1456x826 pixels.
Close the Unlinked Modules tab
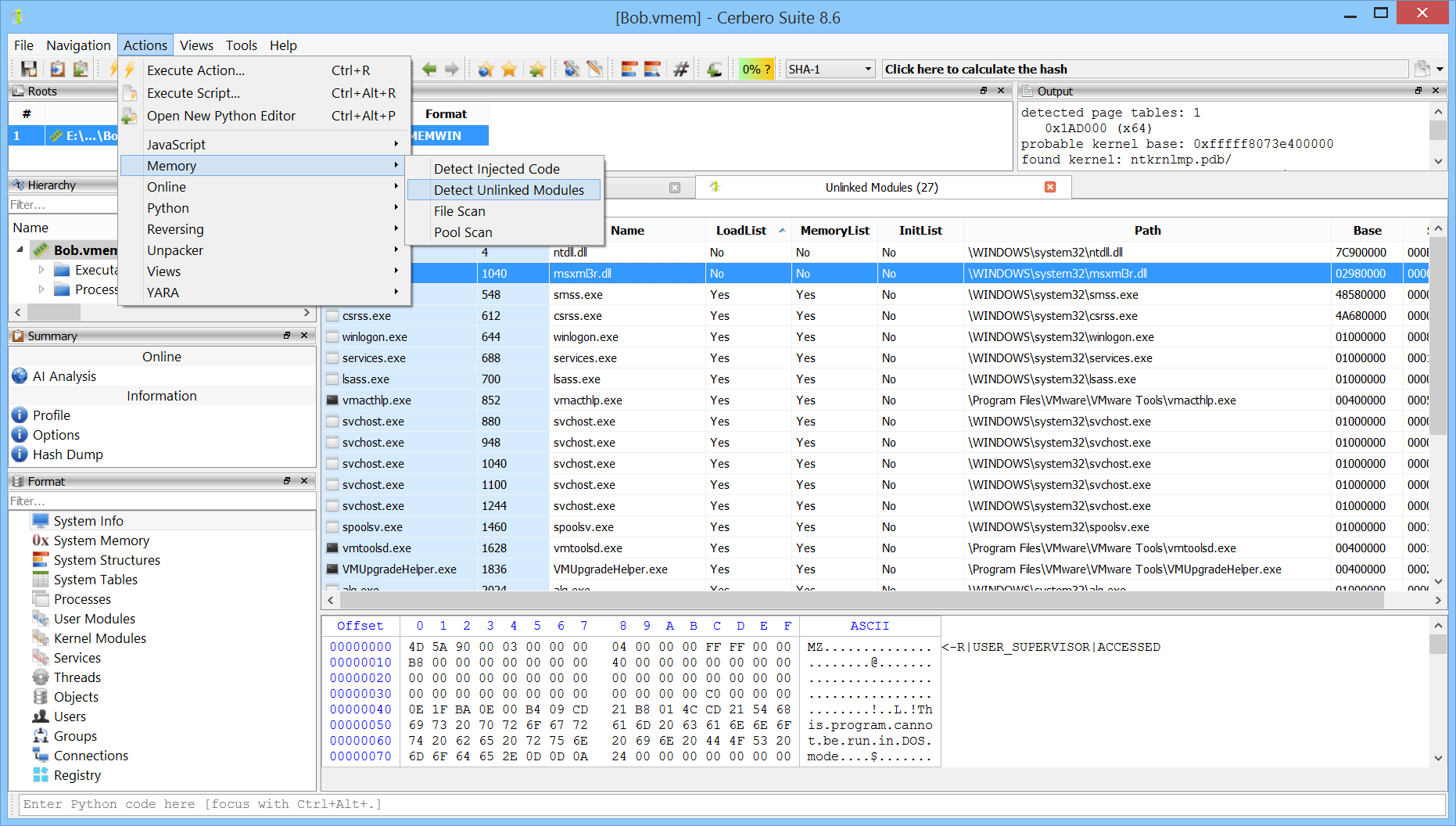click(x=1050, y=187)
